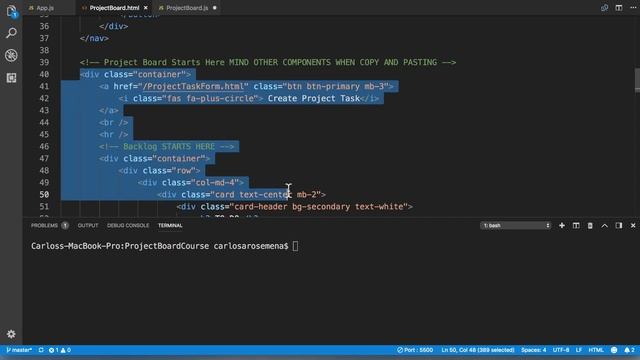Click the 'btn btn-primary mb-3' class string
The width and height of the screenshot is (640, 360).
(x=336, y=87)
